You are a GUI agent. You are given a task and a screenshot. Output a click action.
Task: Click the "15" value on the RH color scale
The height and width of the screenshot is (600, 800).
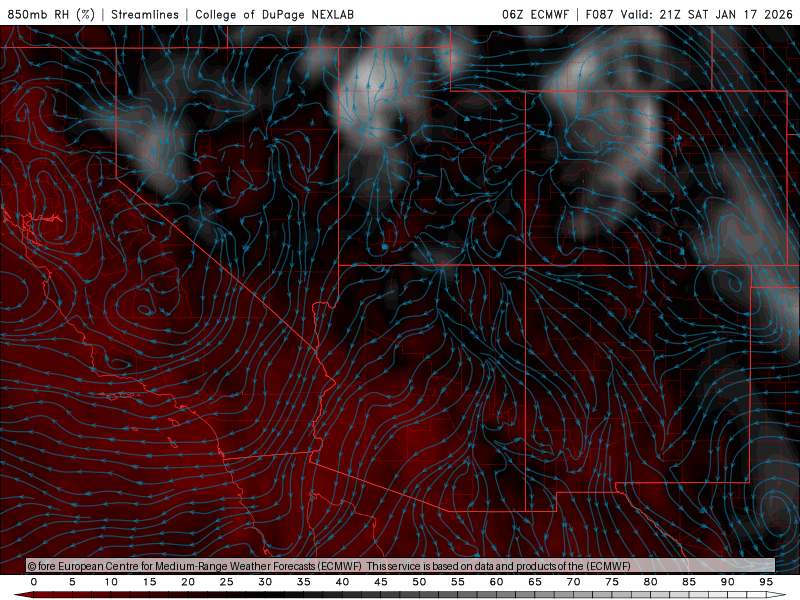[149, 582]
